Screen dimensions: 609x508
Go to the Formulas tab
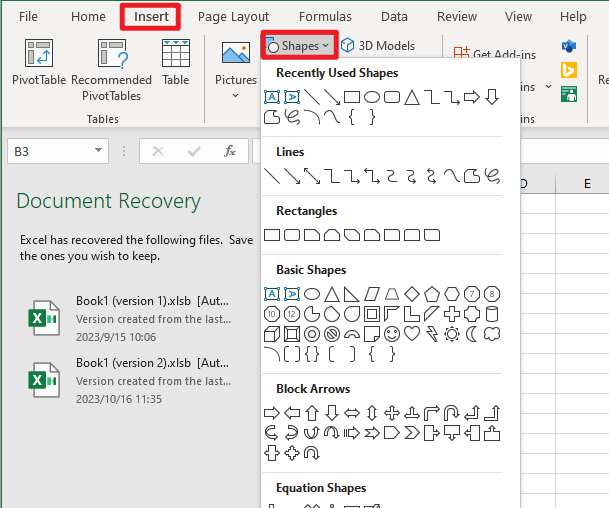click(325, 17)
